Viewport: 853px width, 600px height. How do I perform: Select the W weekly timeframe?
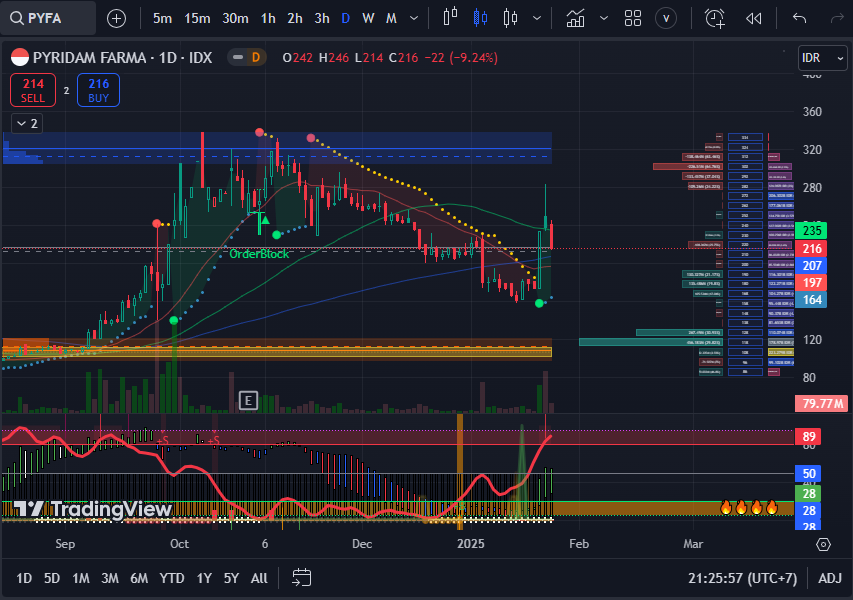(368, 18)
